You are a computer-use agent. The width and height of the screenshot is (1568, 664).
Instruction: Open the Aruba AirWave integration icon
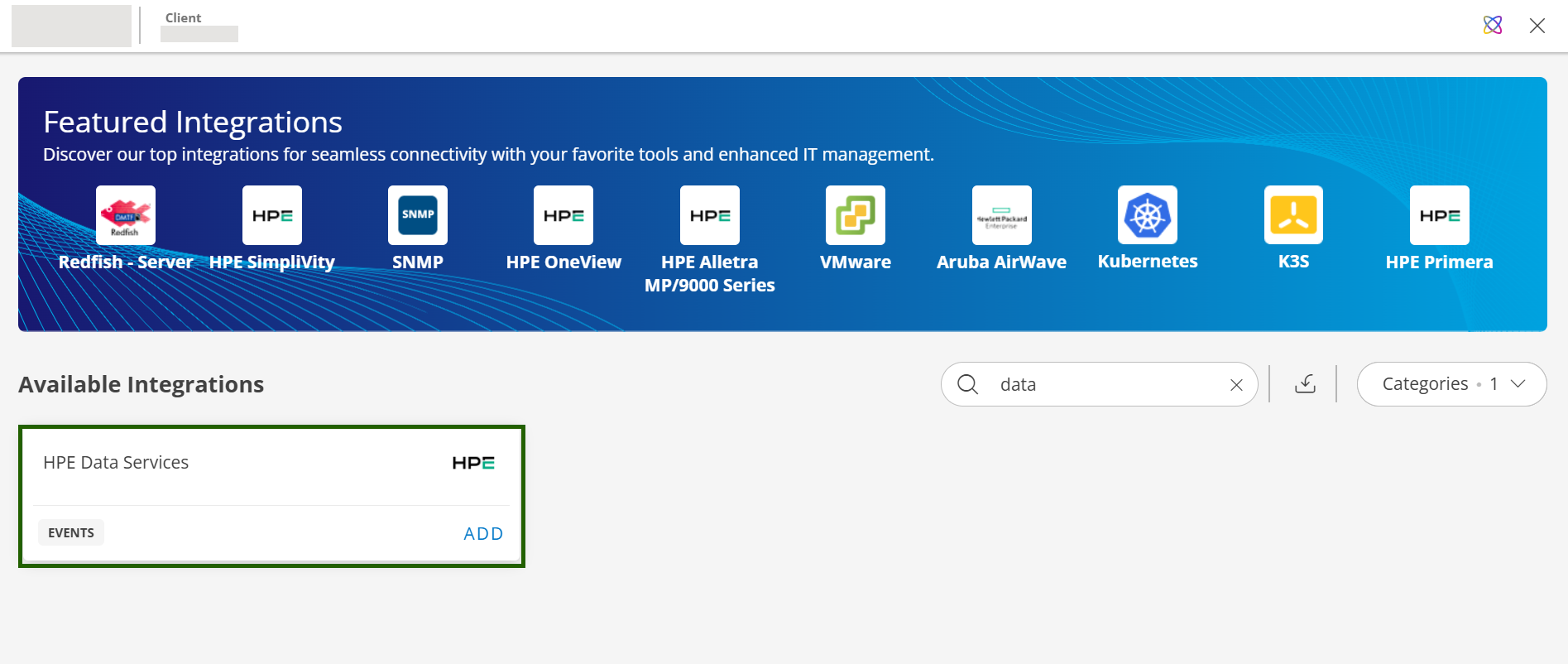tap(1001, 215)
